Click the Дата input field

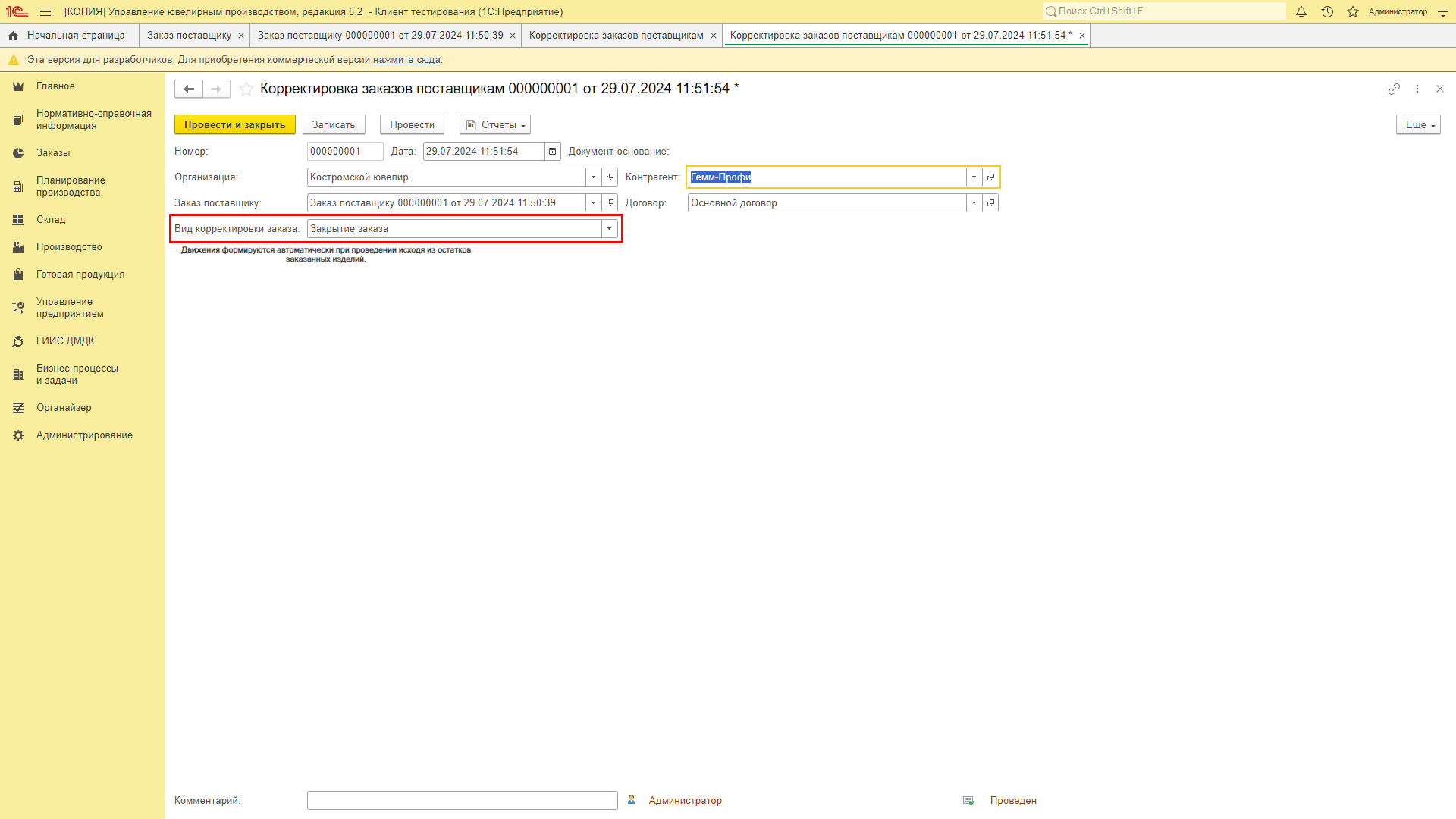pyautogui.click(x=484, y=152)
